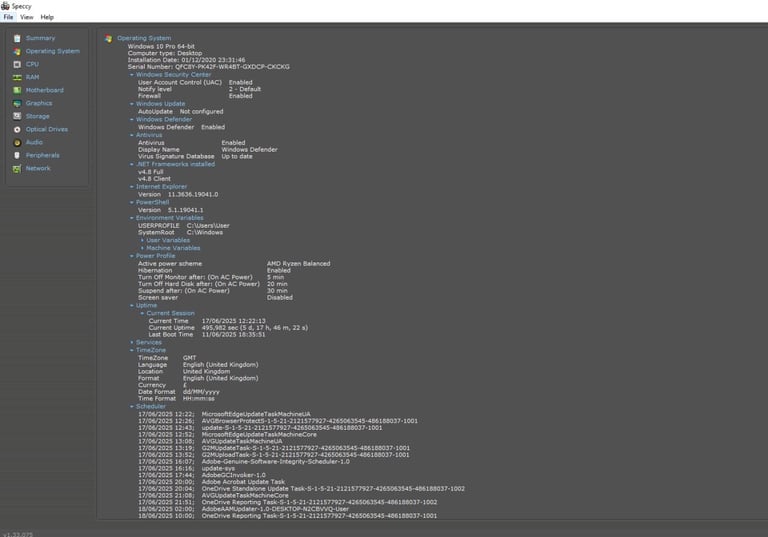The width and height of the screenshot is (768, 537).
Task: Click AMD Ryzen Balanced power scheme value
Action: pos(298,264)
